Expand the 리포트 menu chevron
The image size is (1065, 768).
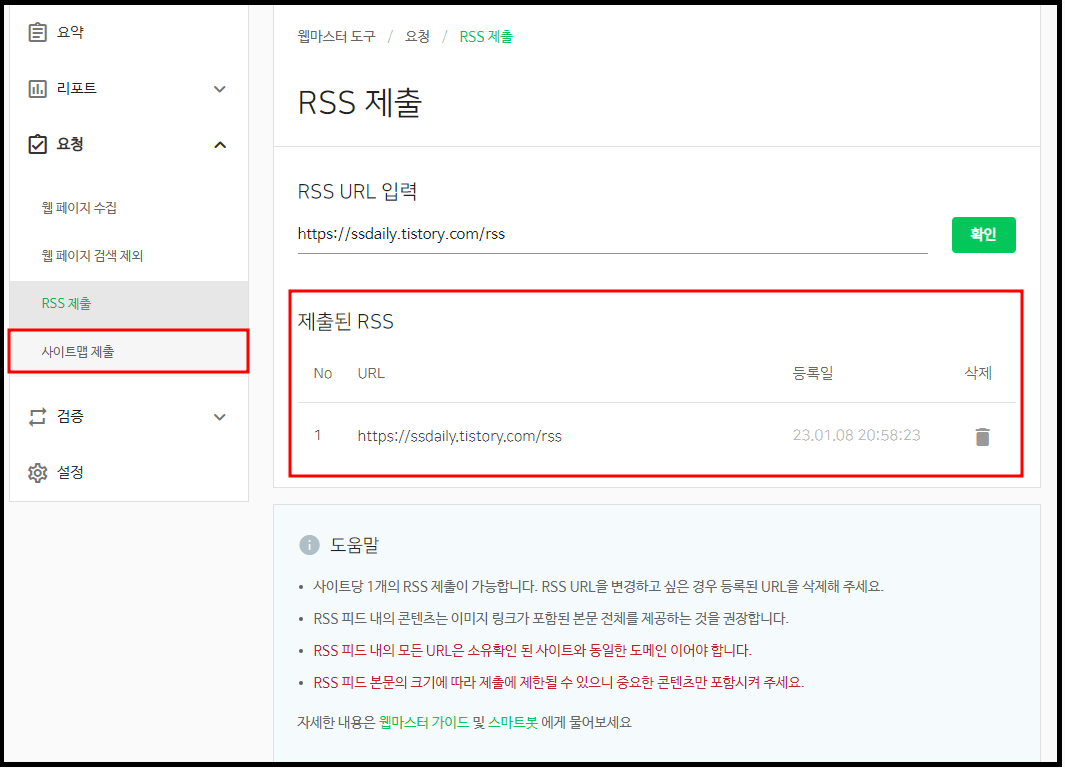219,89
